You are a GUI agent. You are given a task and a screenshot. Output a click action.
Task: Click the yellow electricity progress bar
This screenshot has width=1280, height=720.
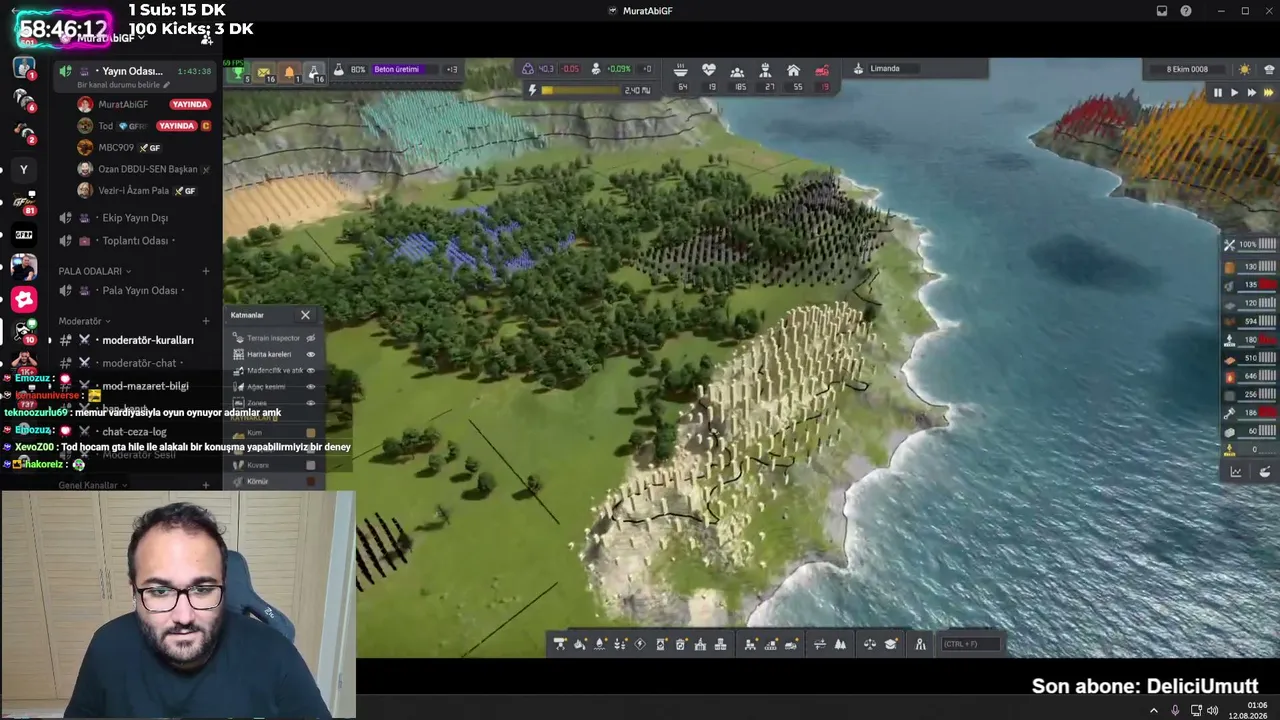coord(580,90)
